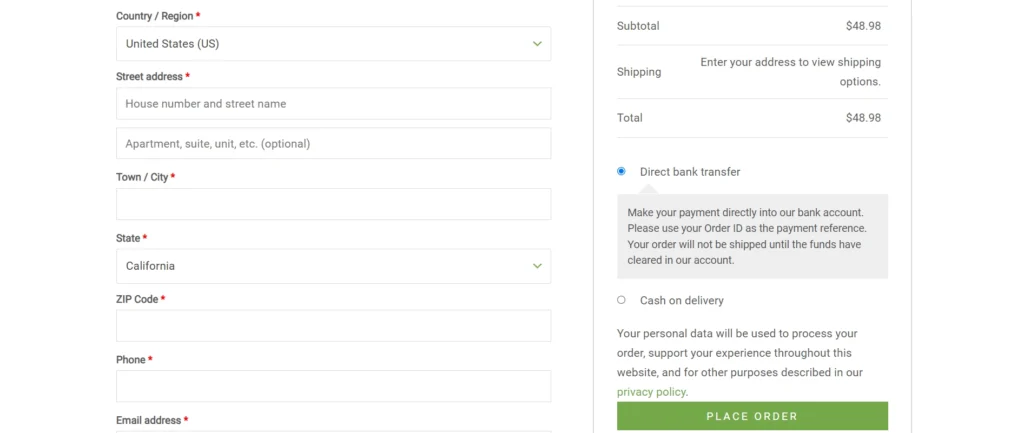Click the Street address field label
Viewport: 1024px width, 433px height.
pos(149,77)
